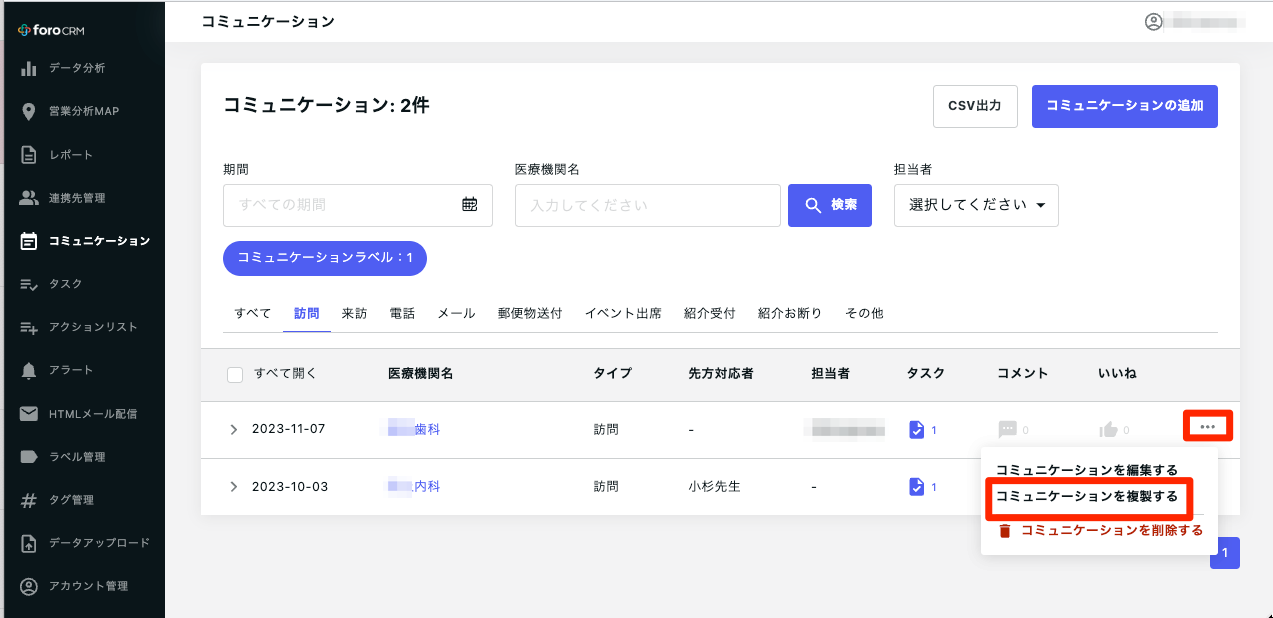This screenshot has width=1273, height=618.
Task: Click page 1 pagination button
Action: pos(1225,553)
